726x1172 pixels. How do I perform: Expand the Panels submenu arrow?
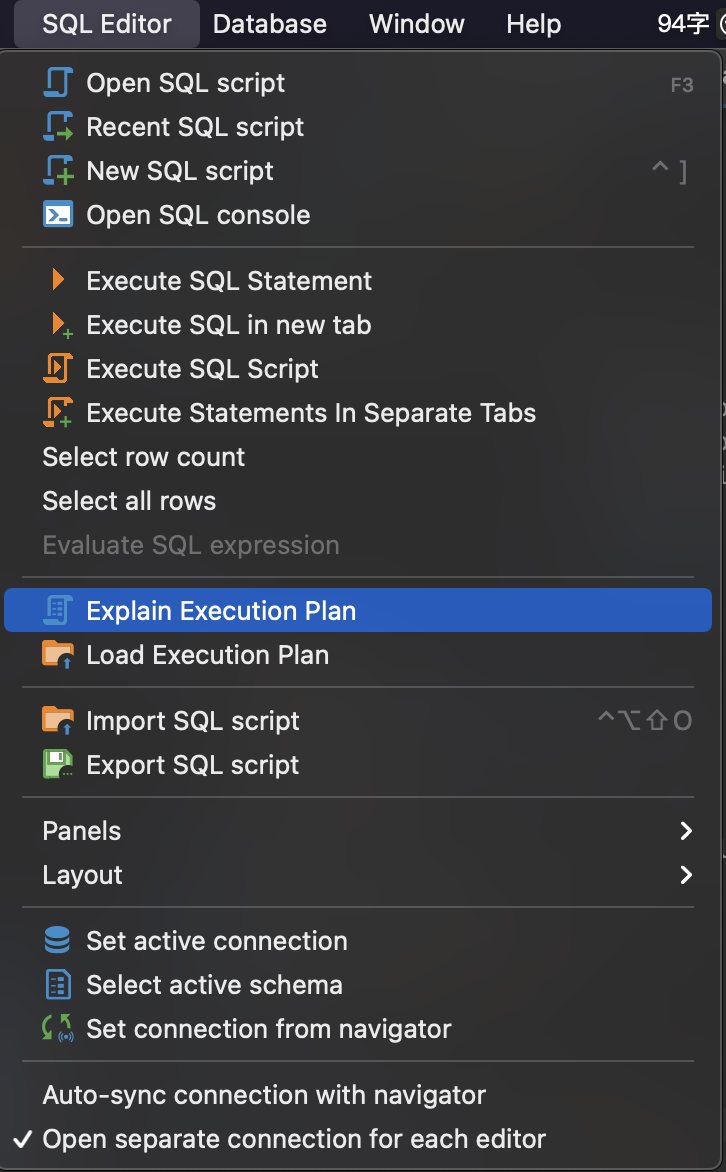(x=686, y=830)
